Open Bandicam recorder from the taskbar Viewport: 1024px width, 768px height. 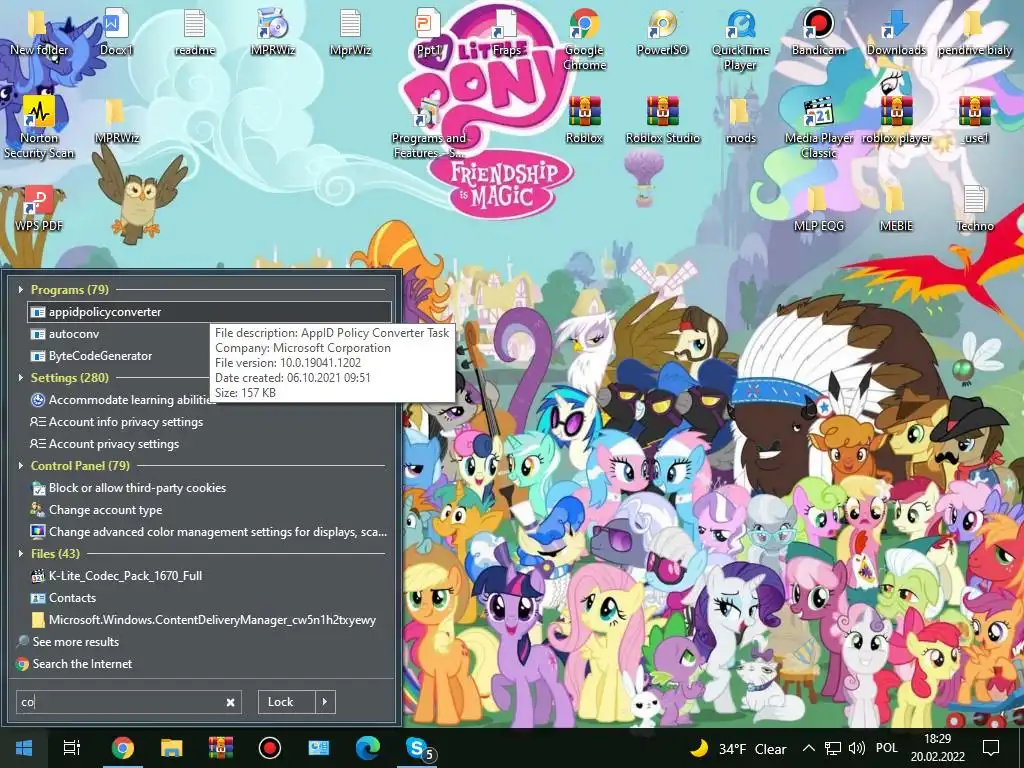pyautogui.click(x=269, y=748)
